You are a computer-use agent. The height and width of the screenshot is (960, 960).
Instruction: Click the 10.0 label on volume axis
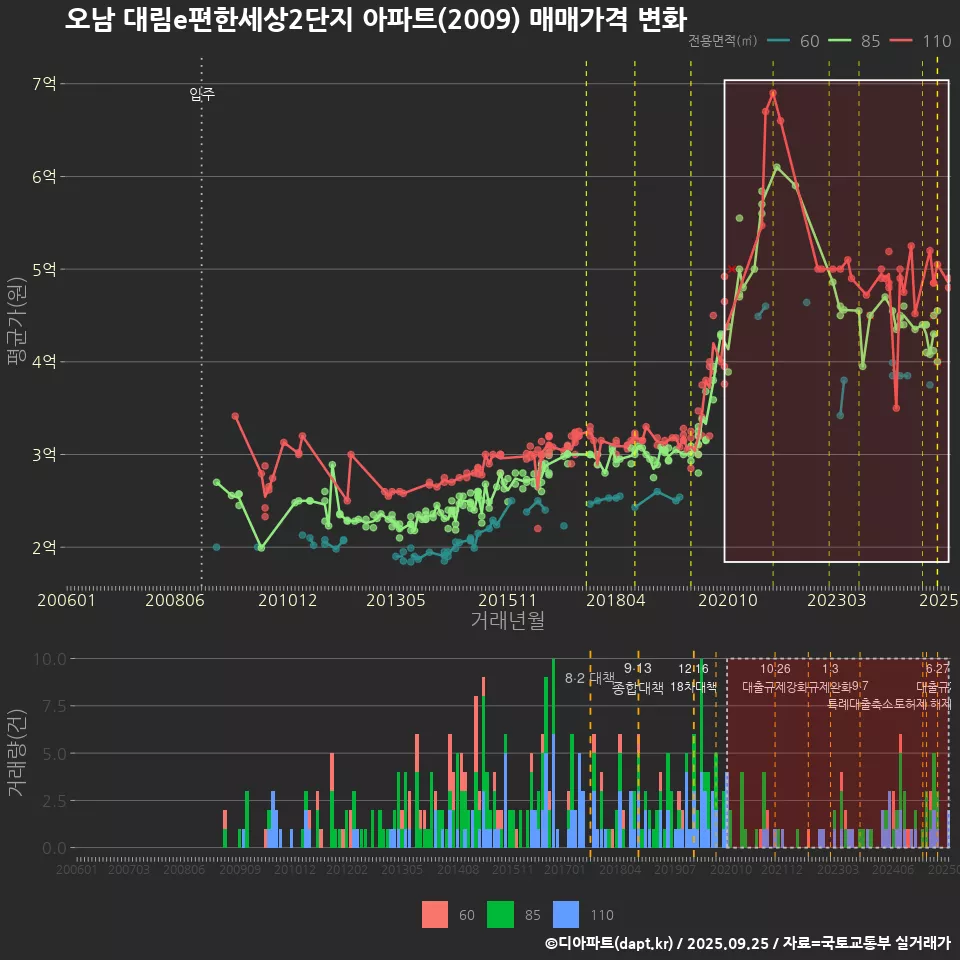[x=48, y=659]
